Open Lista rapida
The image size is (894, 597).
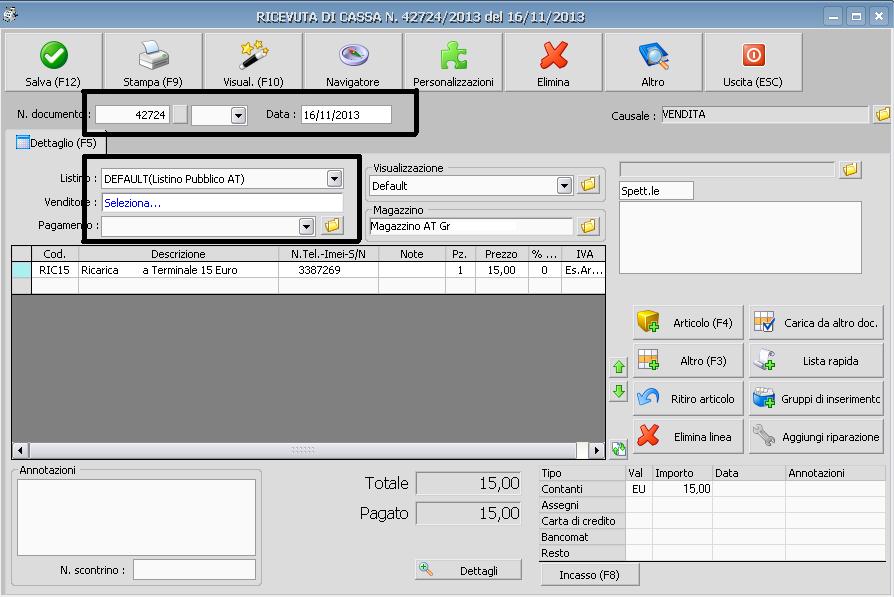pos(816,360)
